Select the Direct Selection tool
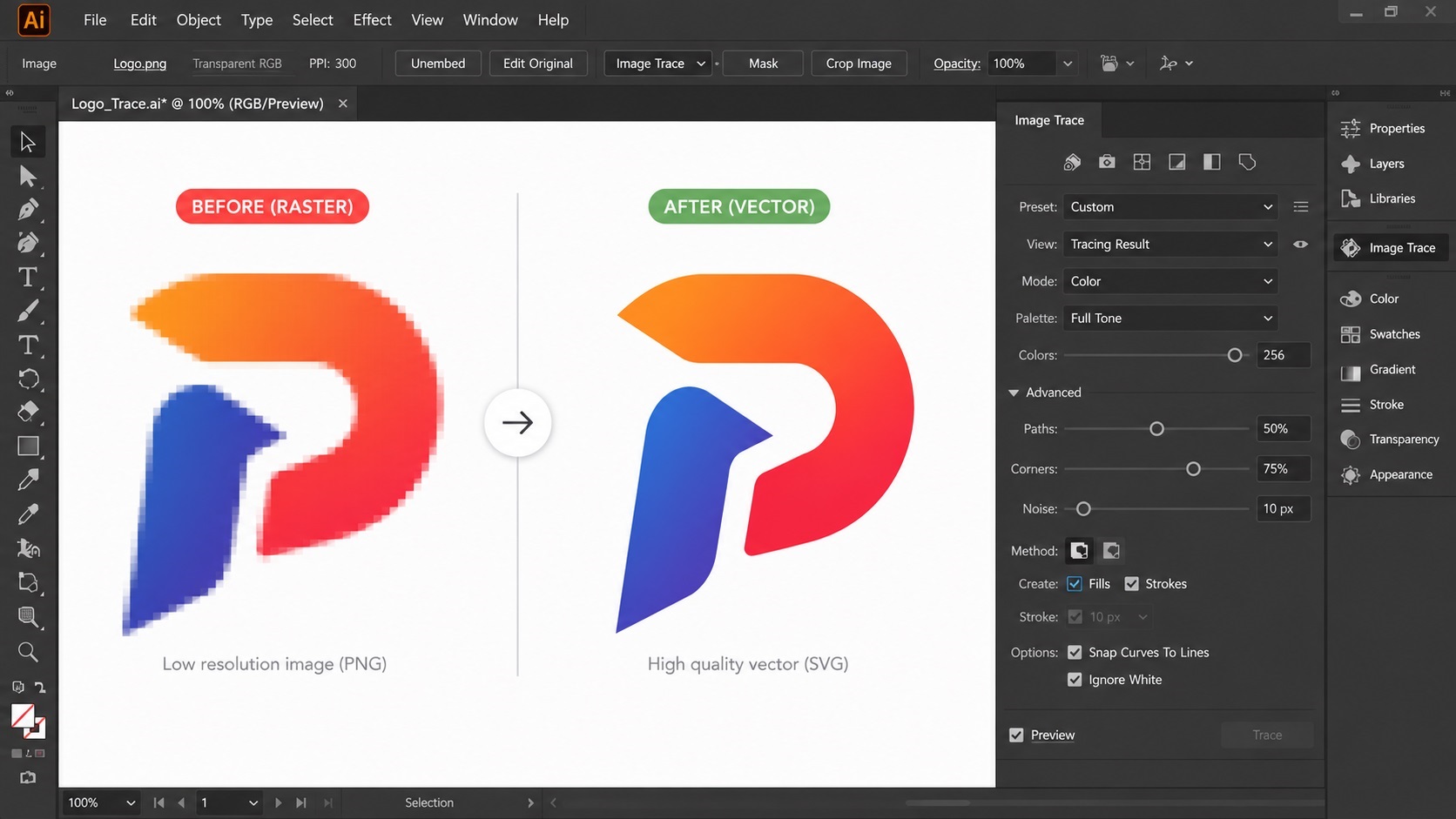This screenshot has height=819, width=1456. point(28,176)
